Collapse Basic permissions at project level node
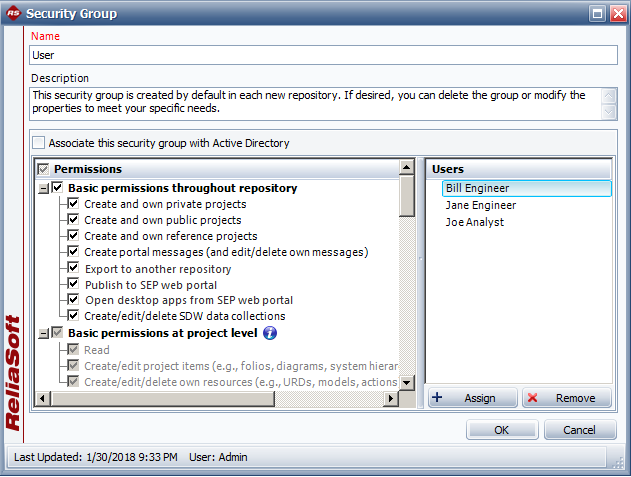This screenshot has height=477, width=631. pyautogui.click(x=43, y=333)
